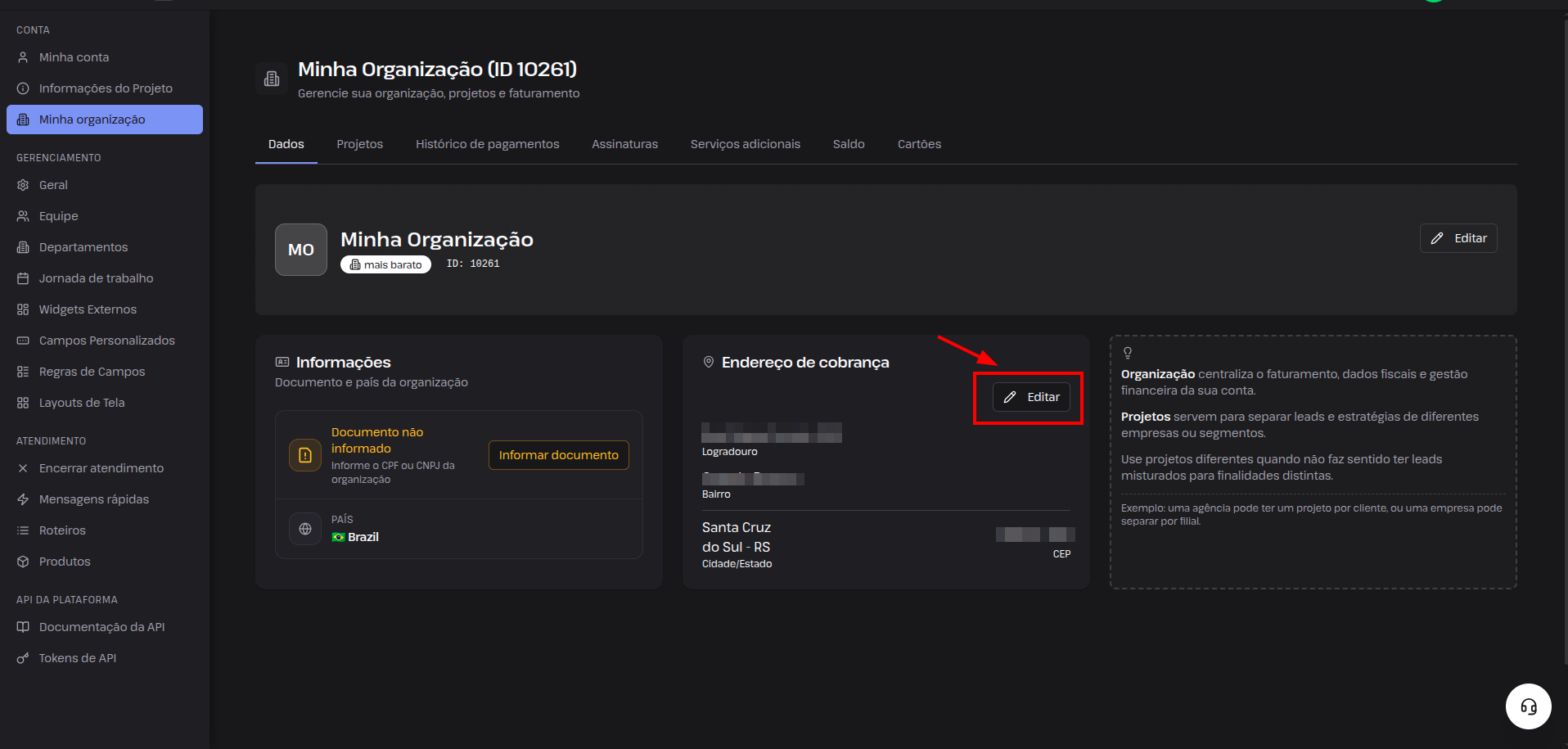Switch to the Projetos tab

point(359,144)
